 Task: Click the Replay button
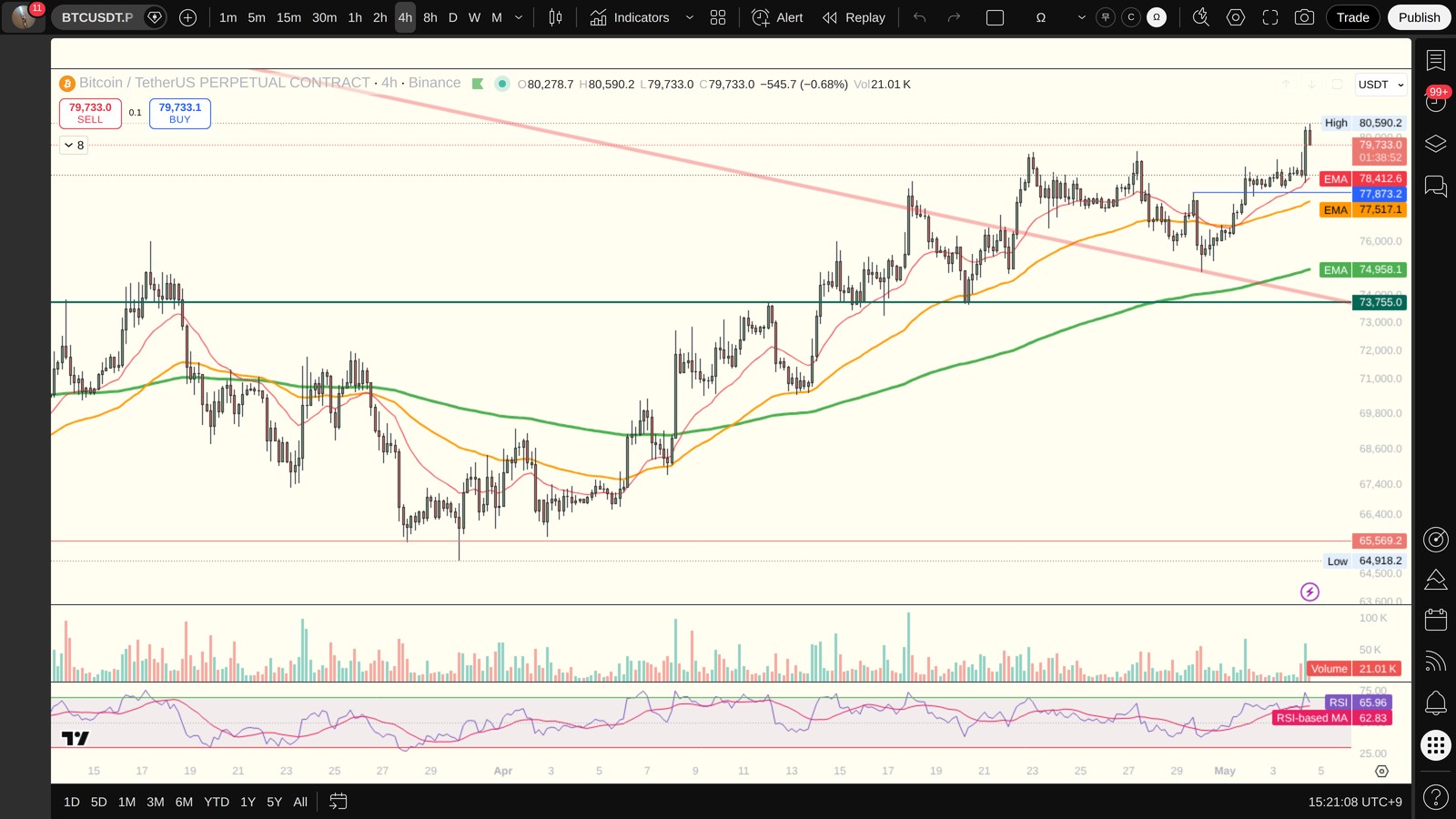(x=854, y=17)
